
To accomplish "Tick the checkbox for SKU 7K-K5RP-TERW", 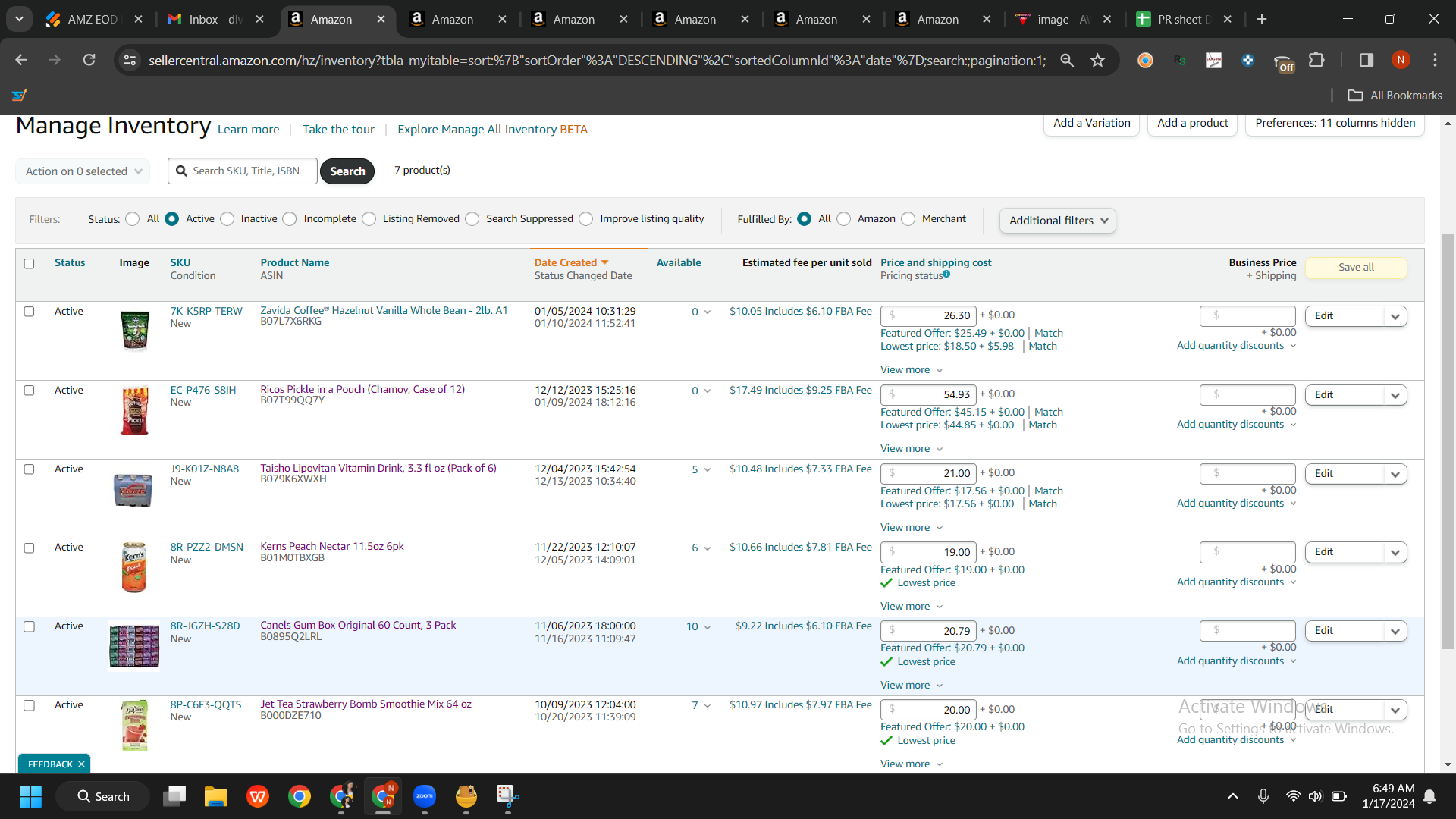I will (x=29, y=312).
